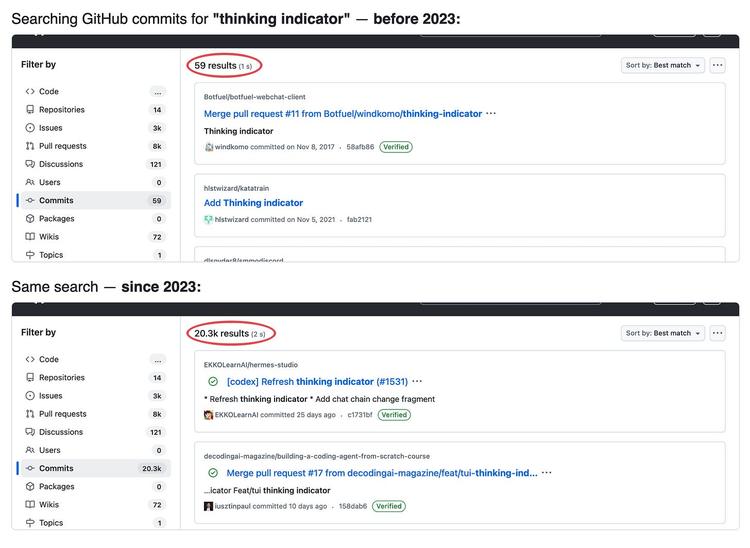750x548 pixels.
Task: Open Add Thinking indicator commit link
Action: (x=254, y=203)
